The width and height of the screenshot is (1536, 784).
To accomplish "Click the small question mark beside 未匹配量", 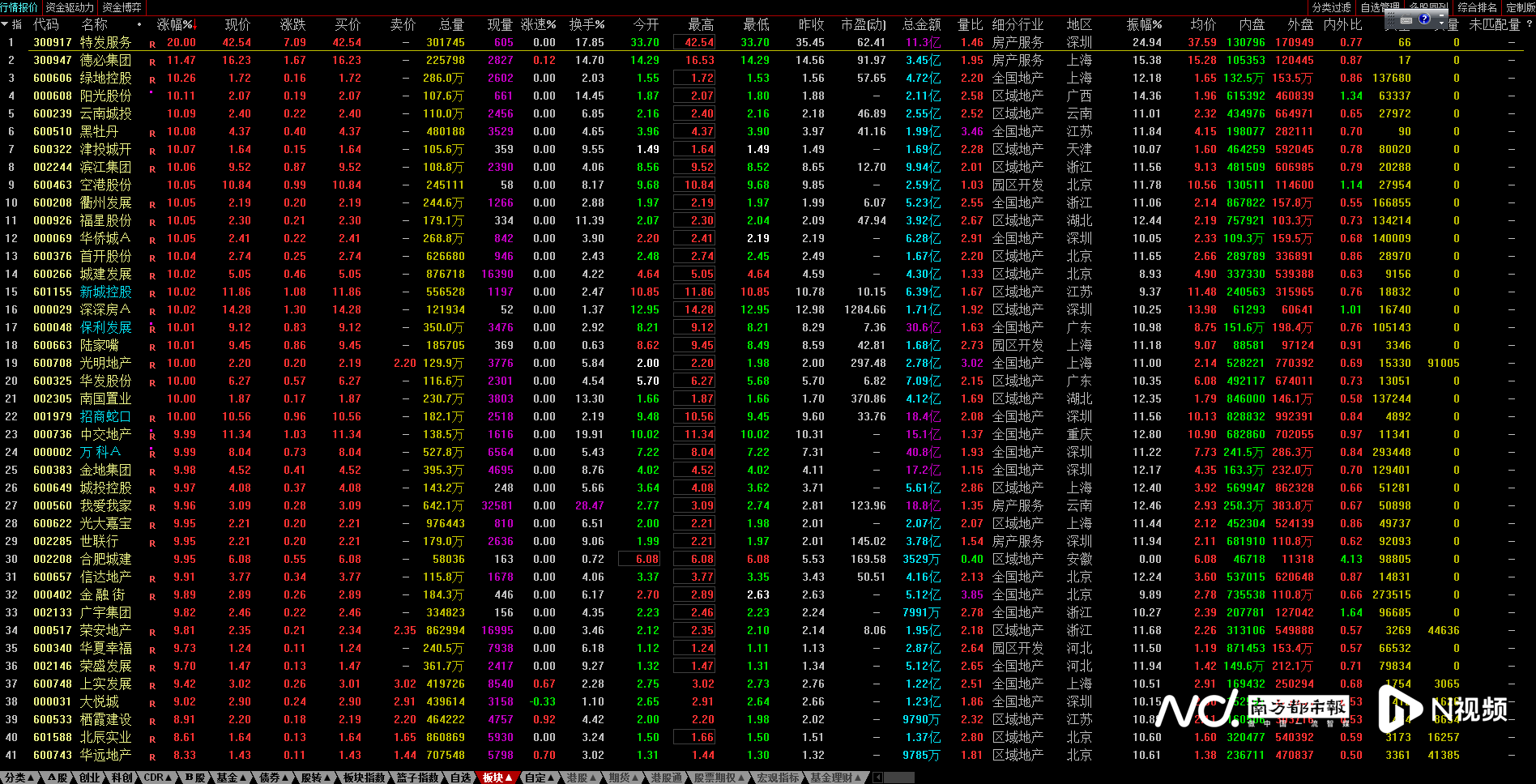I will point(1529,24).
